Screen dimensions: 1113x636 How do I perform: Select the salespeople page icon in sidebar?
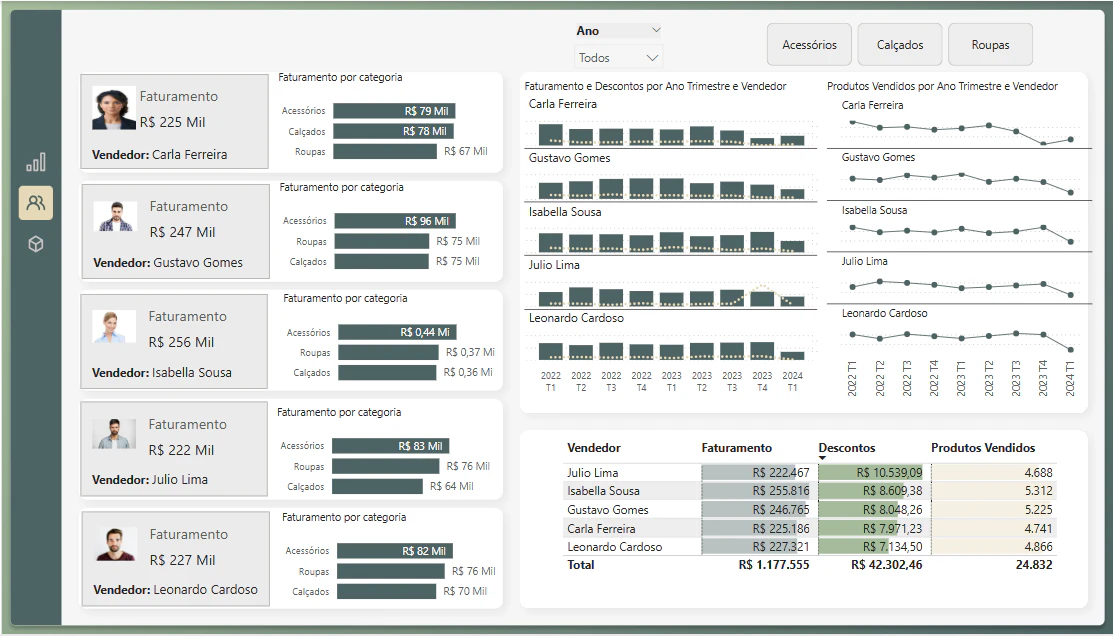[x=35, y=203]
